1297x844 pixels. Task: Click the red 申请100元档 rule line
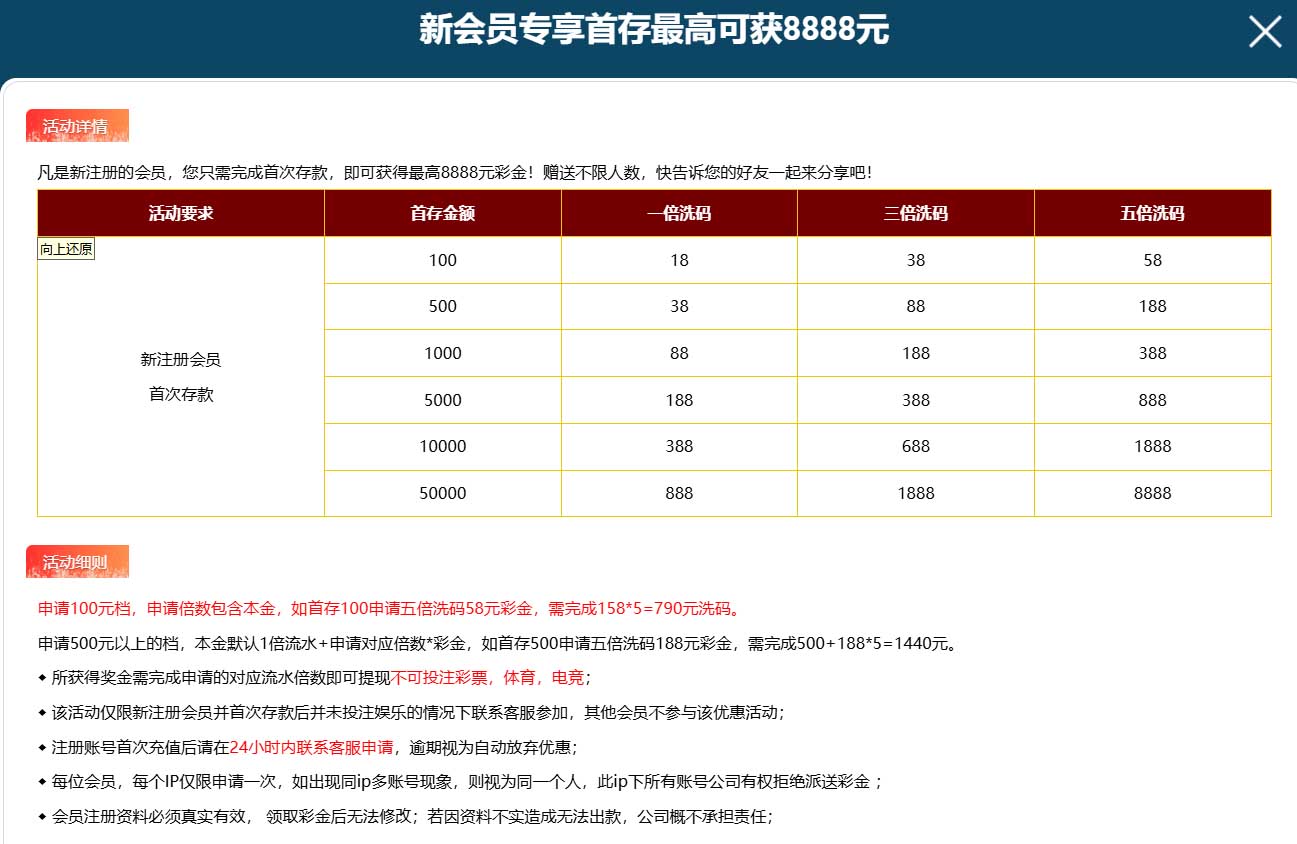[388, 608]
